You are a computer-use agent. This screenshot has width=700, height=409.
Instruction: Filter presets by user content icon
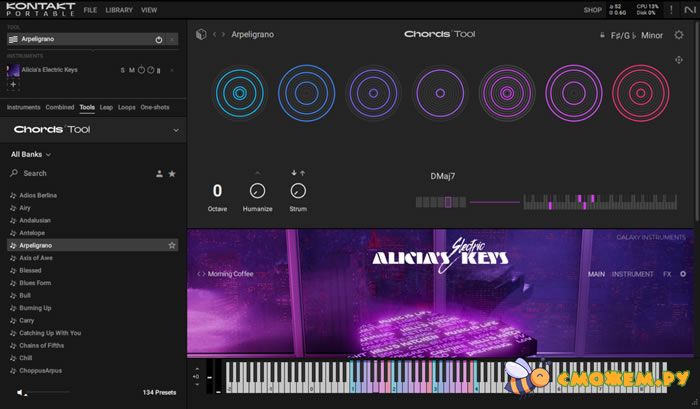pos(159,173)
